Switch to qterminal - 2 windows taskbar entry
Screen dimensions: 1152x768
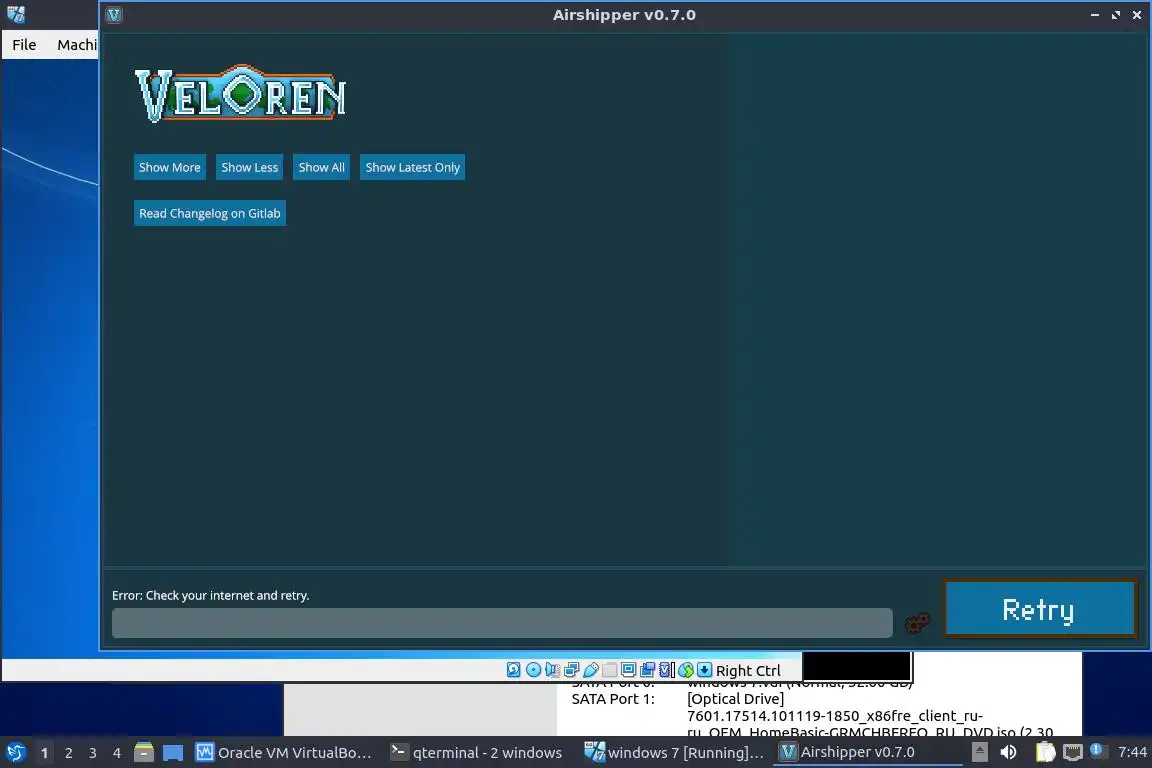[476, 753]
